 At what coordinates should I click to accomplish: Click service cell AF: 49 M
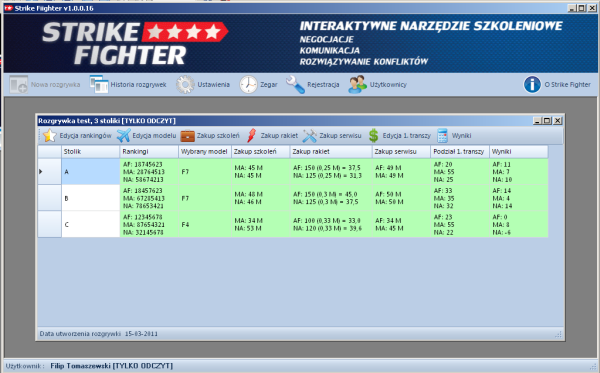(x=401, y=171)
